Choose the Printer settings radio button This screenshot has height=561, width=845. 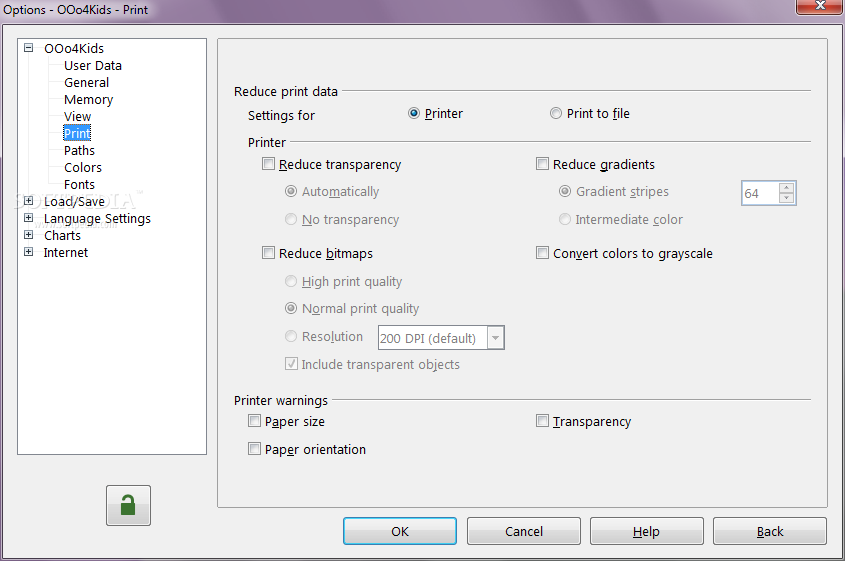click(x=414, y=113)
